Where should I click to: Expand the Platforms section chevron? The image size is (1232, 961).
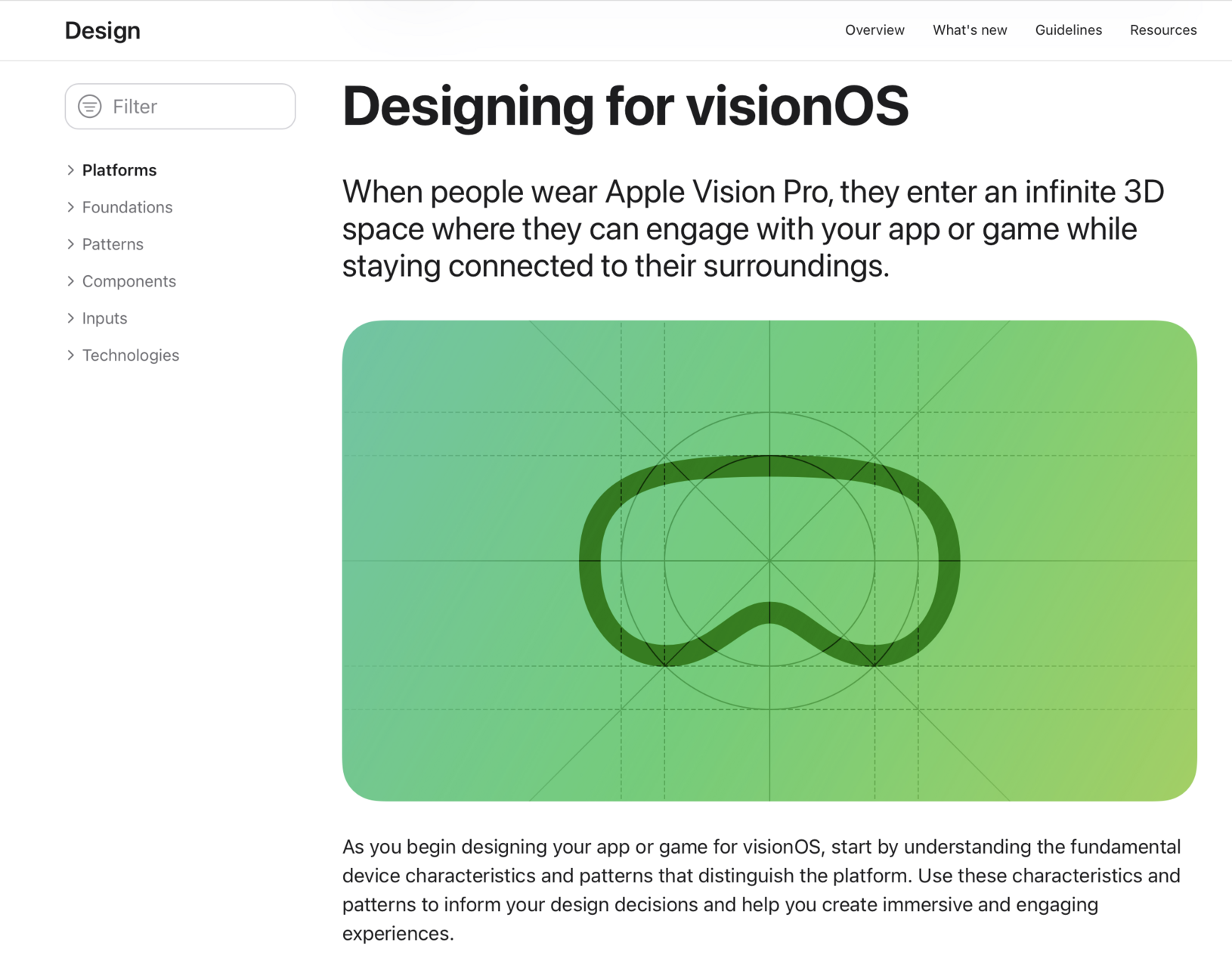[x=70, y=170]
